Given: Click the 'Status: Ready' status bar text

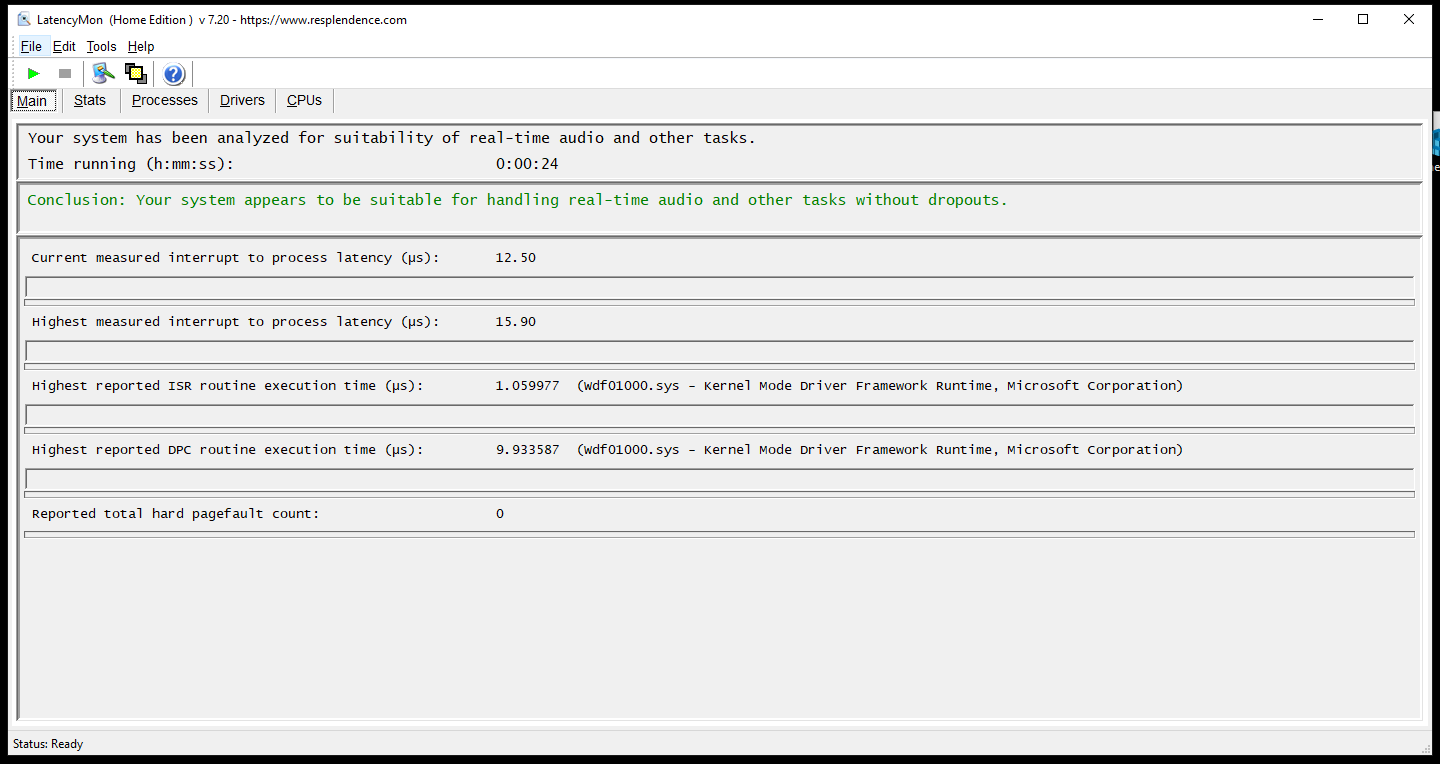Looking at the screenshot, I should point(48,744).
